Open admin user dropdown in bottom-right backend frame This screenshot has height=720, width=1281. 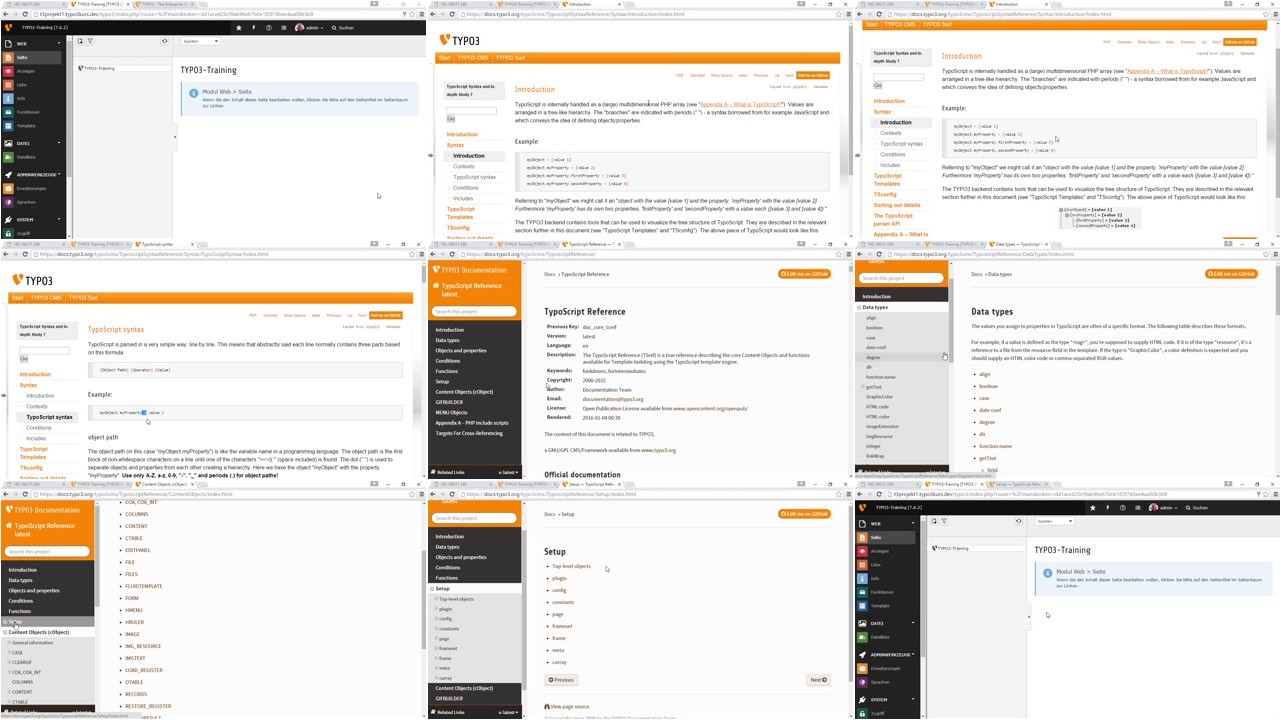1163,508
